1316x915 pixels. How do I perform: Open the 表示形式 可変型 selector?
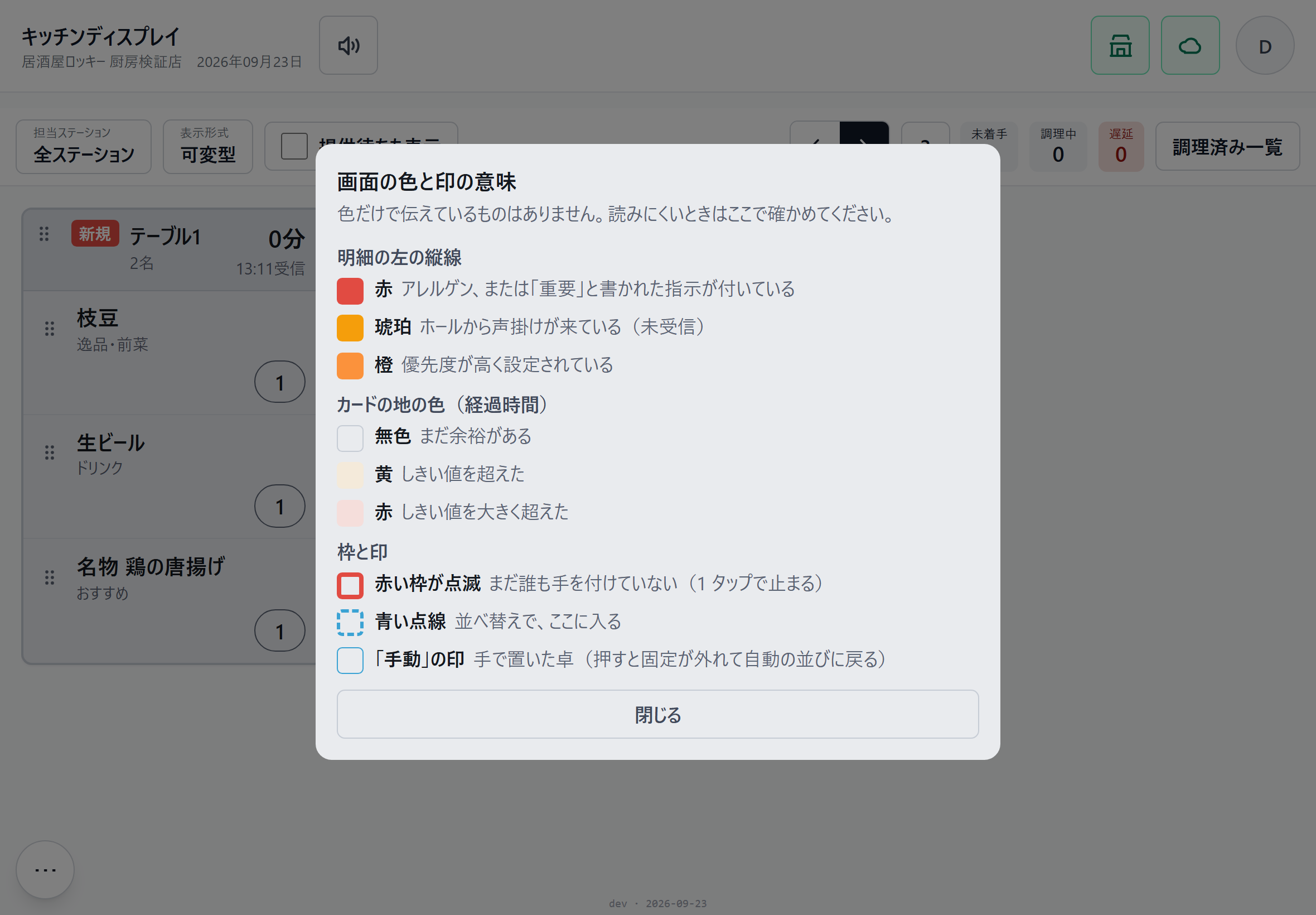208,147
